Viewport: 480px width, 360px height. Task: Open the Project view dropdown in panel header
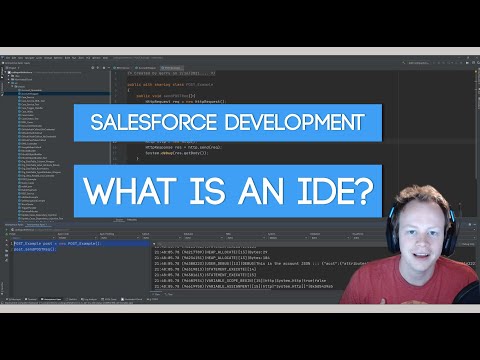click(13, 68)
